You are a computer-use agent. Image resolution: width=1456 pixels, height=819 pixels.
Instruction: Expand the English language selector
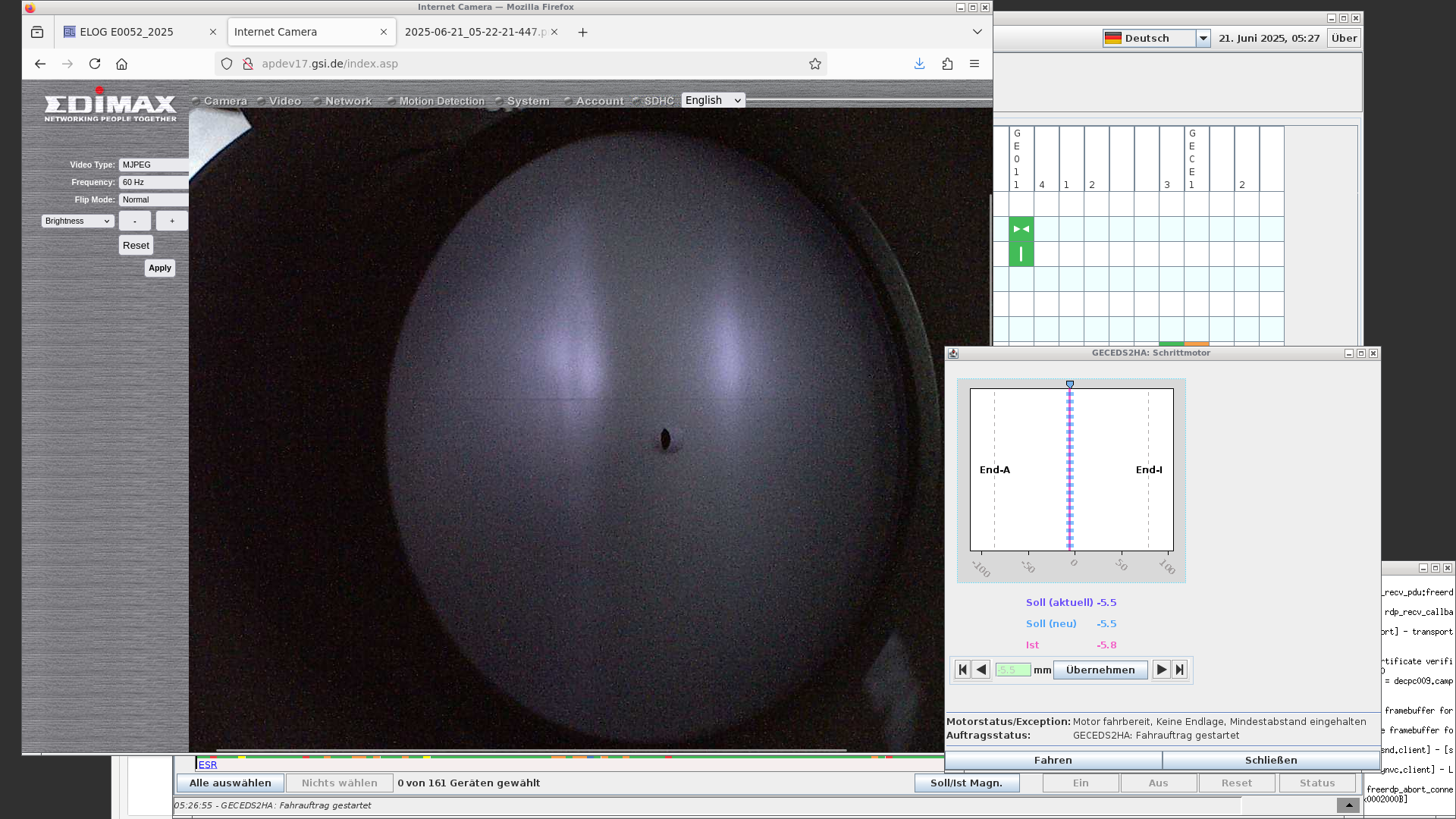[713, 100]
